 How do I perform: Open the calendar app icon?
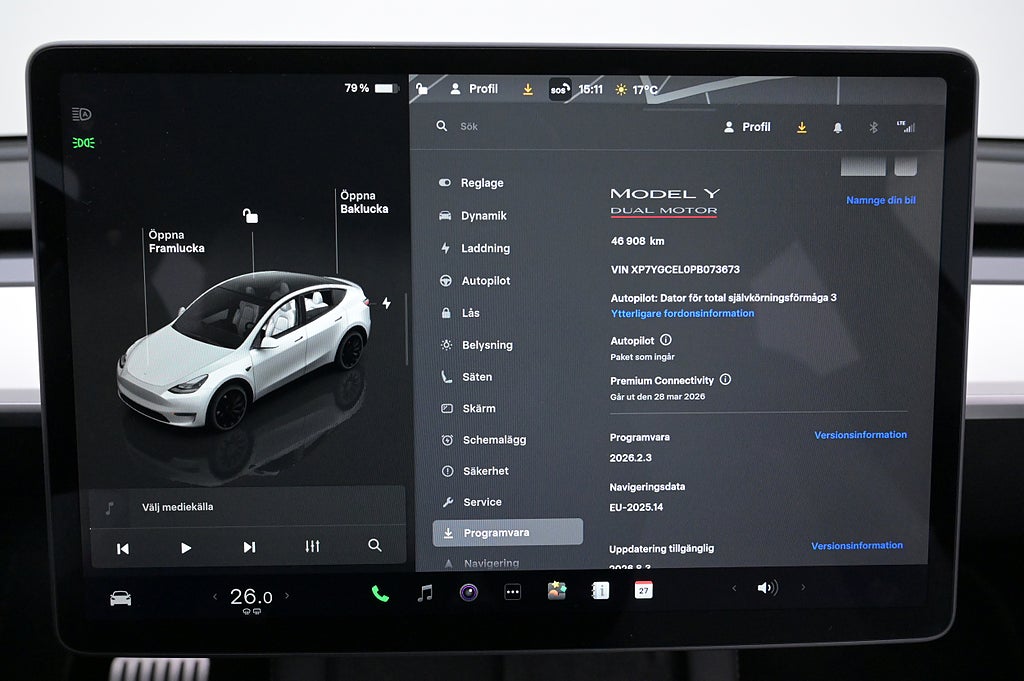point(644,590)
